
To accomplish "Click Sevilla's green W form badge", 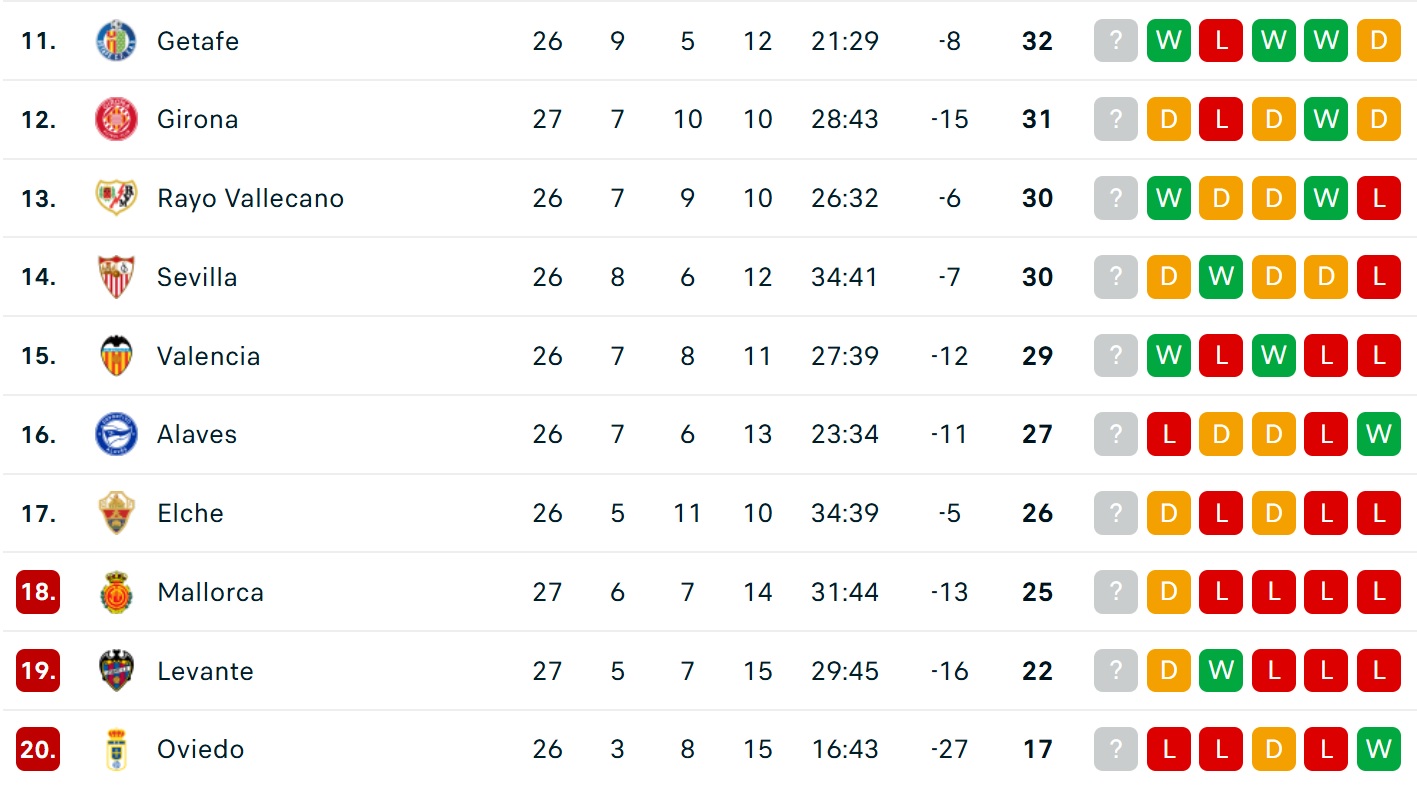I will pos(1221,277).
